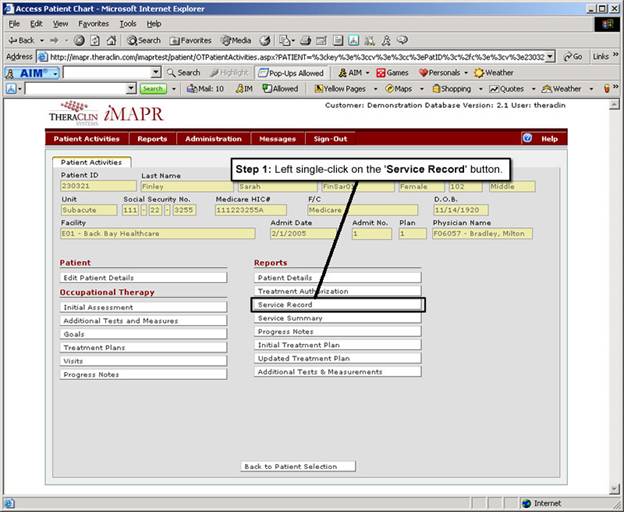Viewport: 624px width, 512px height.
Task: Open the Reports navigation dropdown
Action: pos(152,139)
